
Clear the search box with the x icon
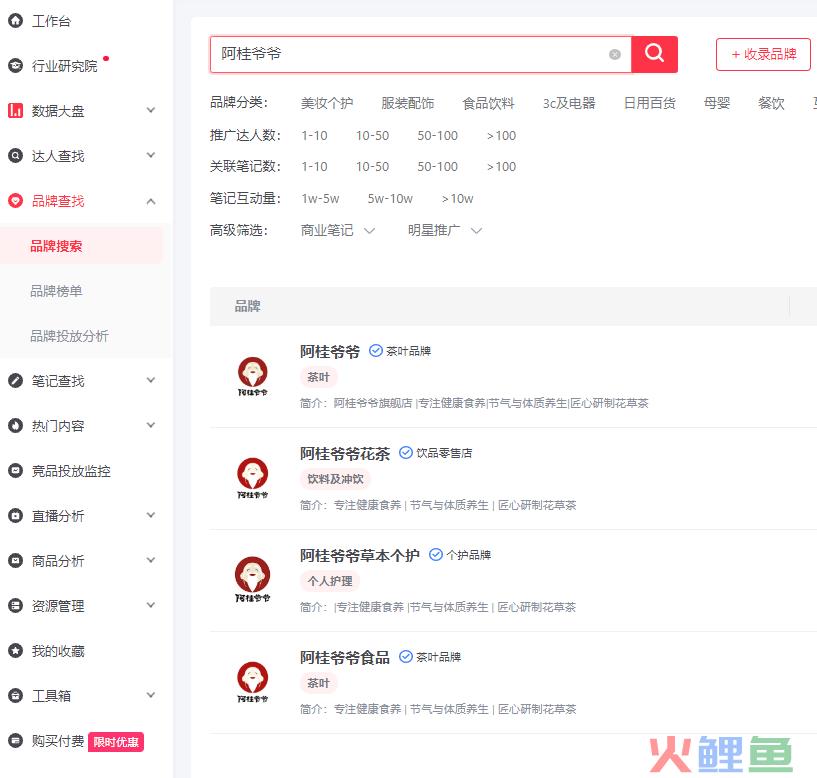pos(615,54)
